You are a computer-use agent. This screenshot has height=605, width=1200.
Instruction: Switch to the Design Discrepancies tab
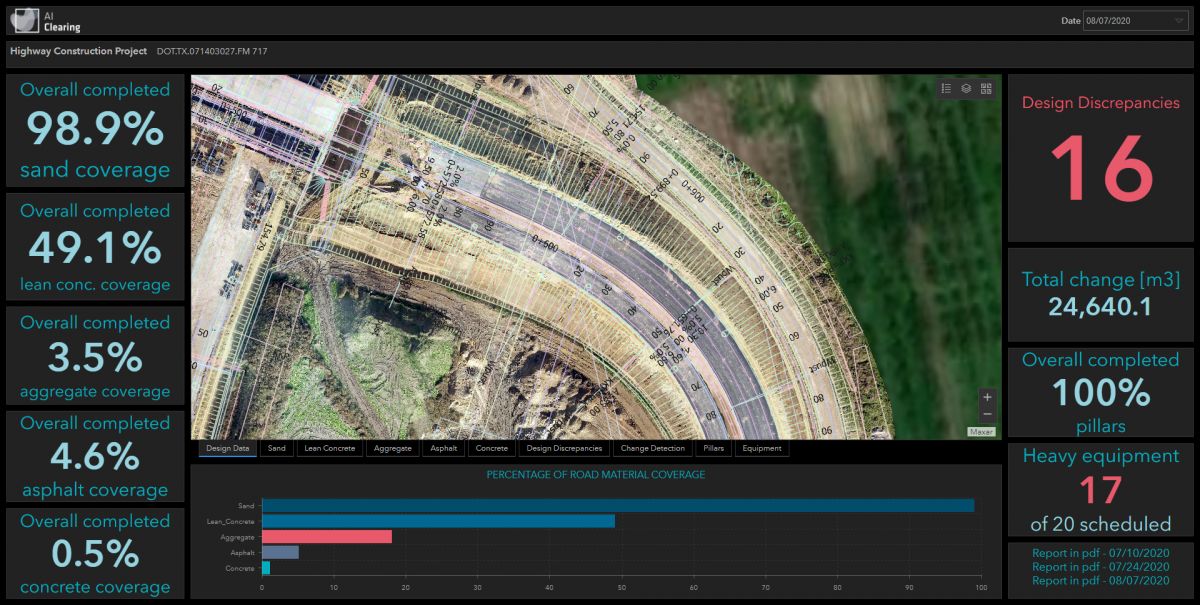coord(564,449)
